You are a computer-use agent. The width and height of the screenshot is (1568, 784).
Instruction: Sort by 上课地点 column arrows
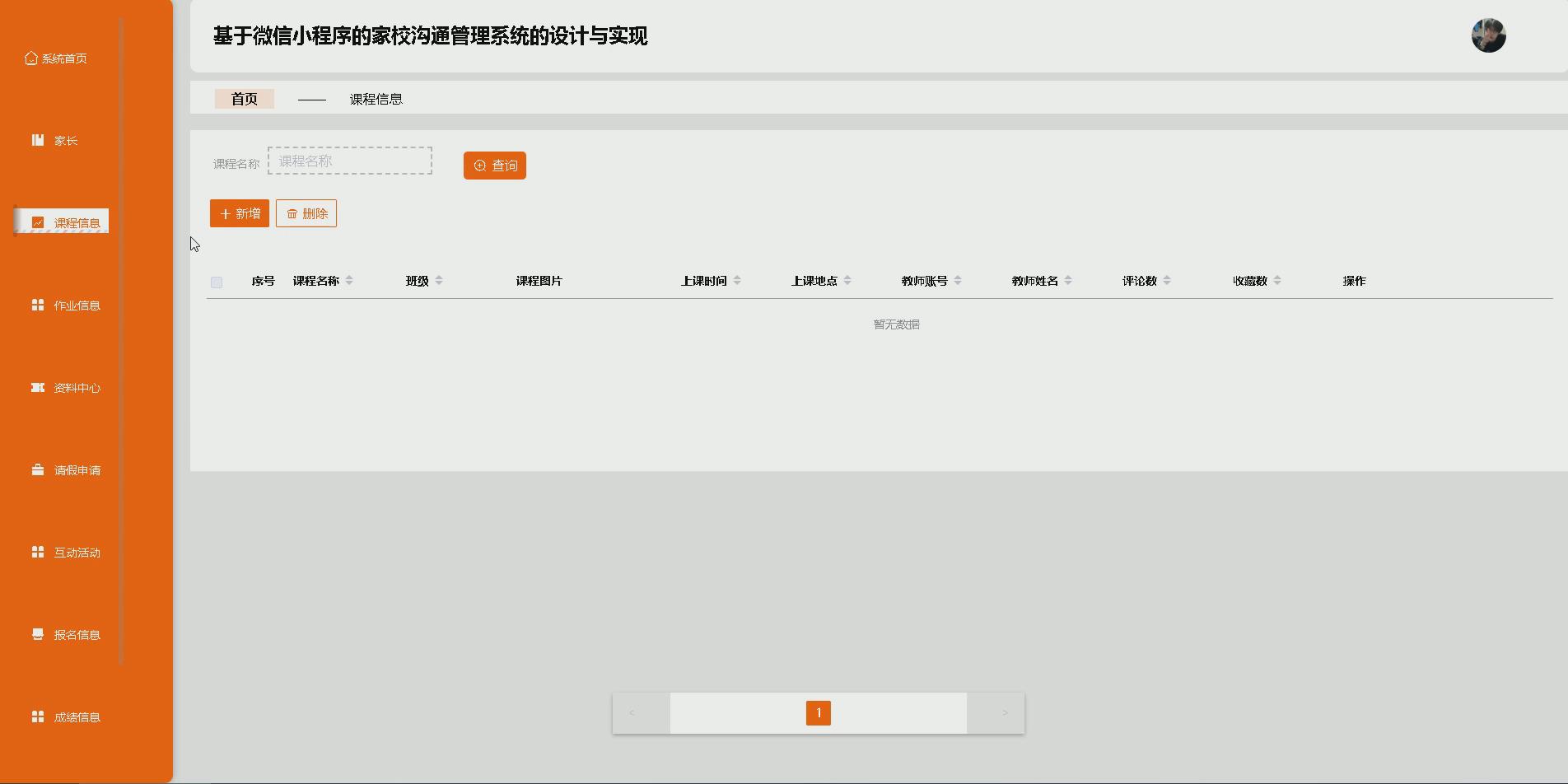tap(847, 281)
